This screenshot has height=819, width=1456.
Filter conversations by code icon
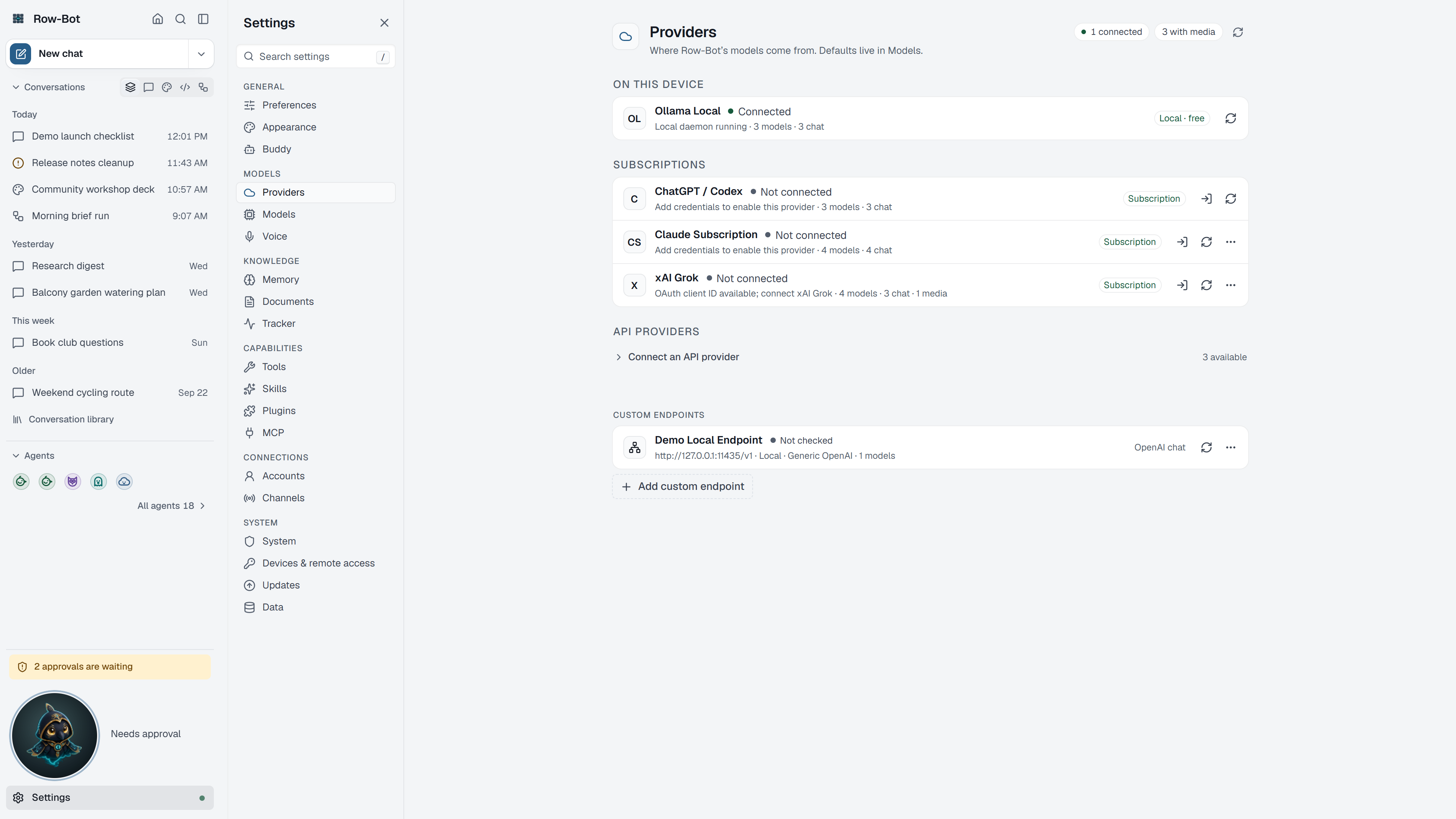click(185, 87)
